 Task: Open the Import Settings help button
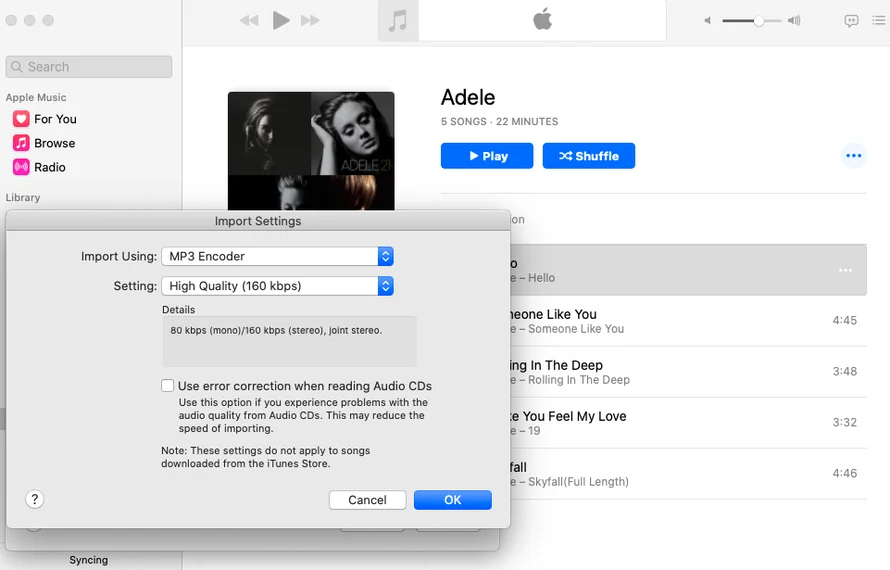coord(35,499)
